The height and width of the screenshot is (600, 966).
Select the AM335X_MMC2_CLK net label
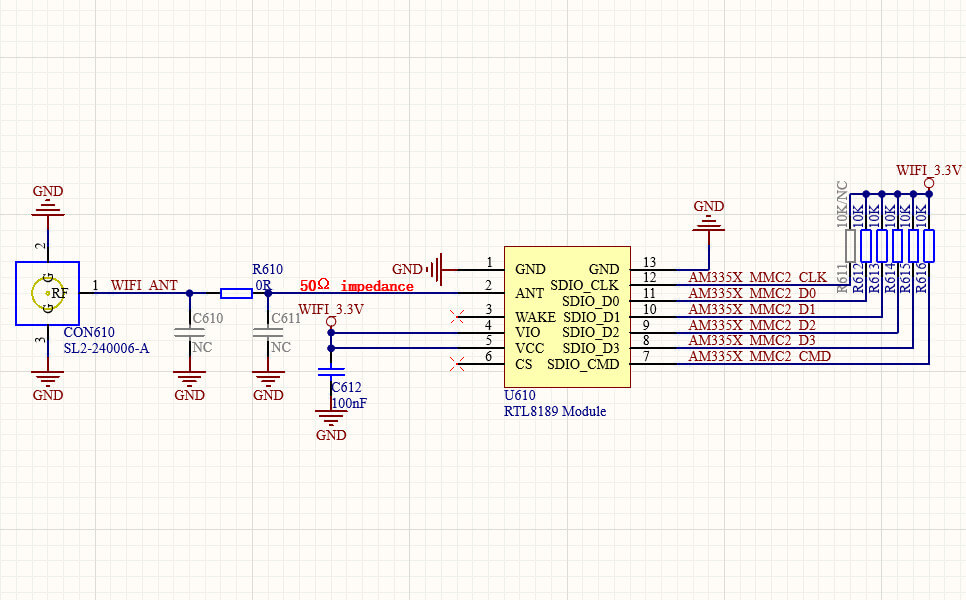[x=757, y=277]
